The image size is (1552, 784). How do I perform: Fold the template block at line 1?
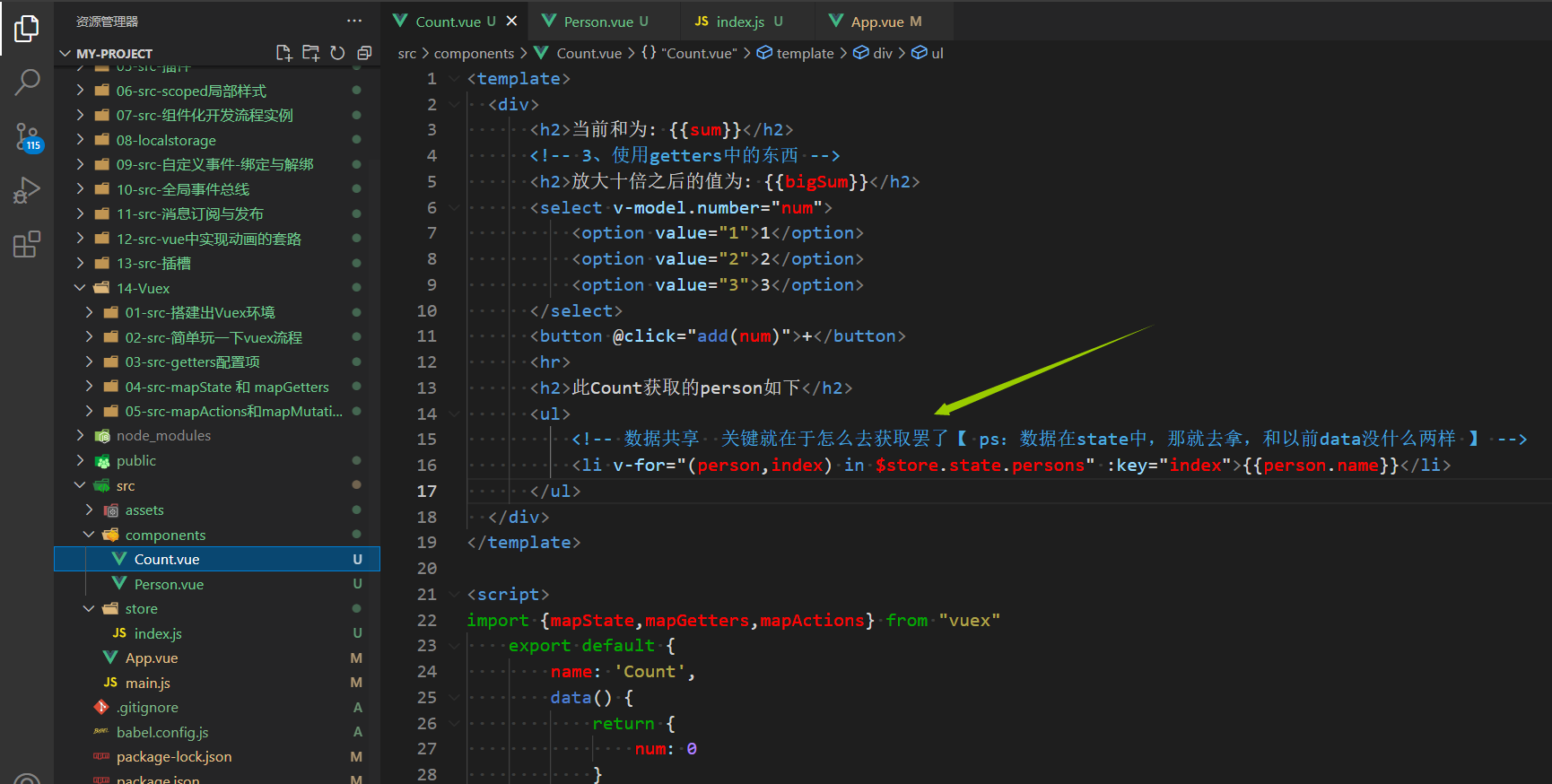click(x=454, y=79)
